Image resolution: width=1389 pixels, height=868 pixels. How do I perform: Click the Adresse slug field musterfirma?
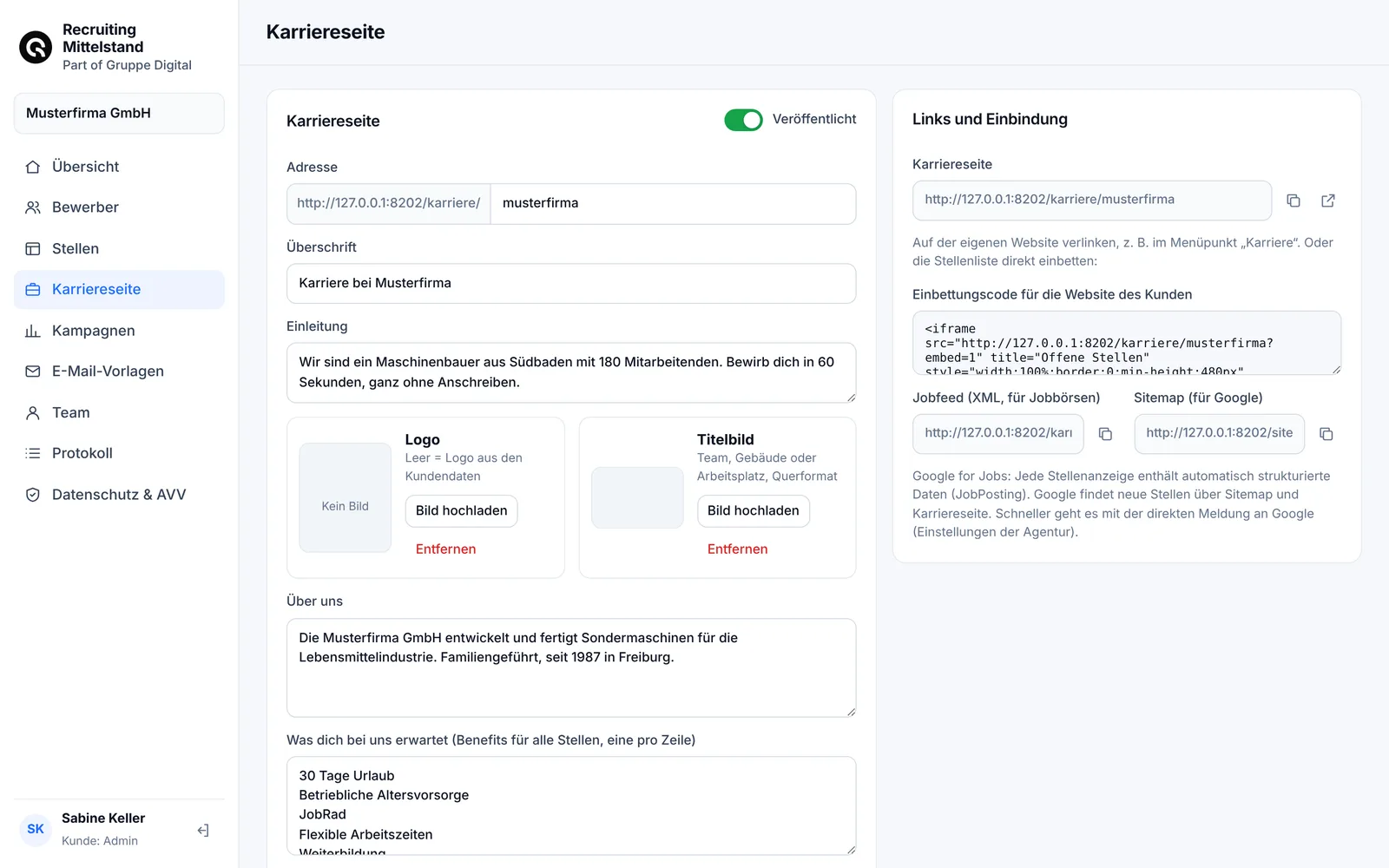pos(673,203)
